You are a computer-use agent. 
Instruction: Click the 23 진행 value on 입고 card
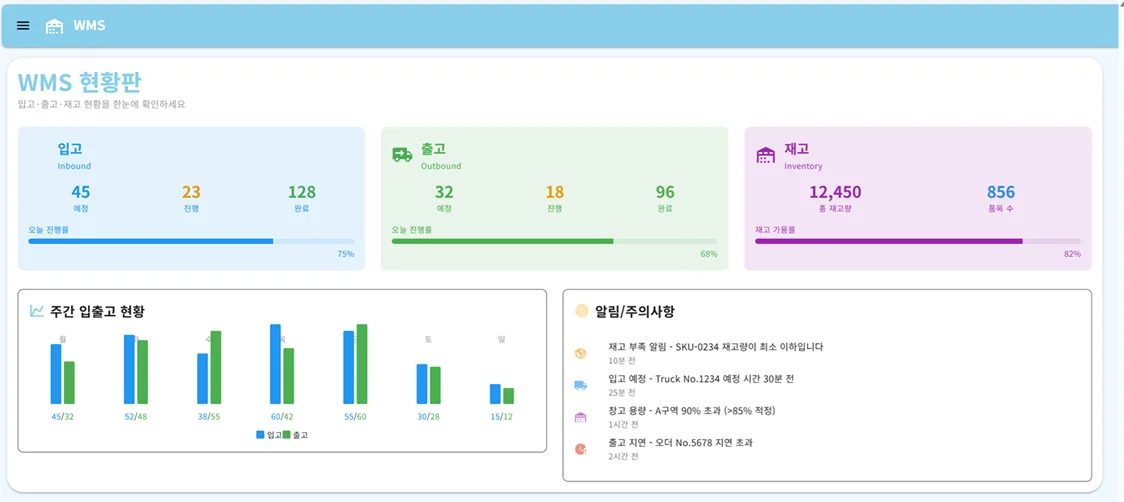pyautogui.click(x=191, y=192)
